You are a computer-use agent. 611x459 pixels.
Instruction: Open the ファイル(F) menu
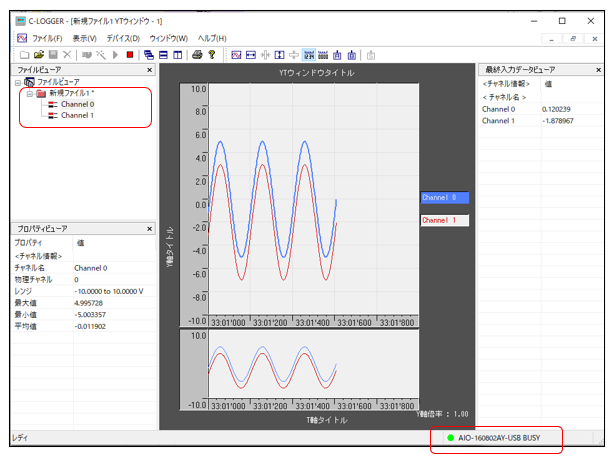[x=46, y=38]
